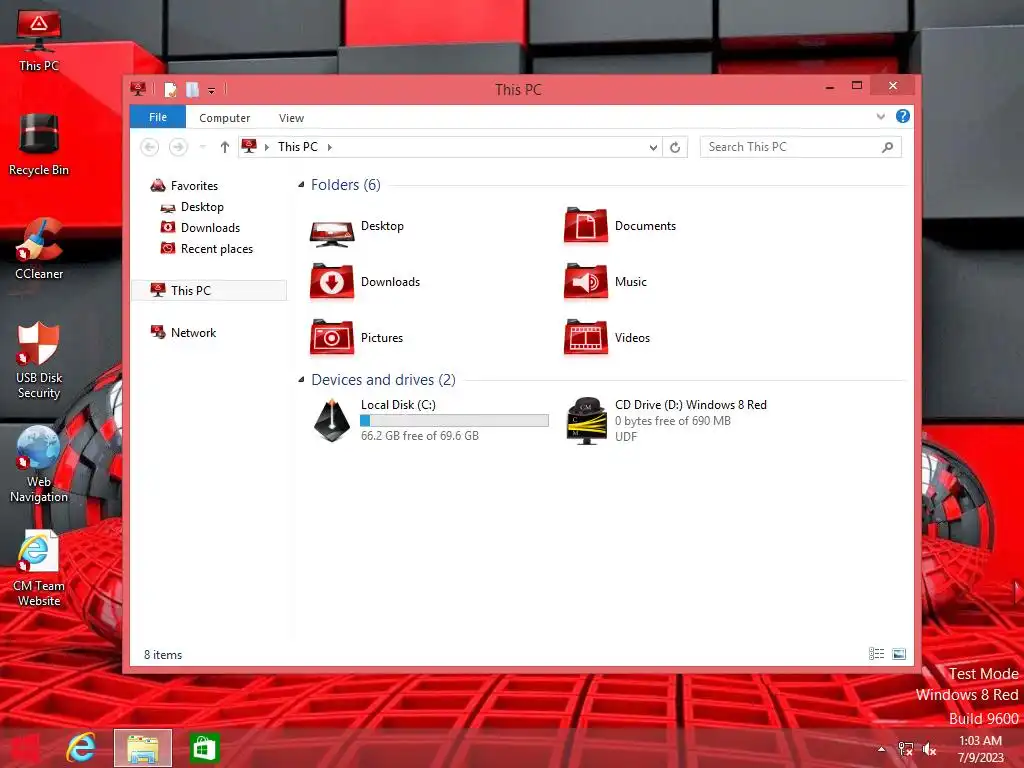1024x768 pixels.
Task: Click Local Disk (C:) usage bar
Action: (x=455, y=421)
